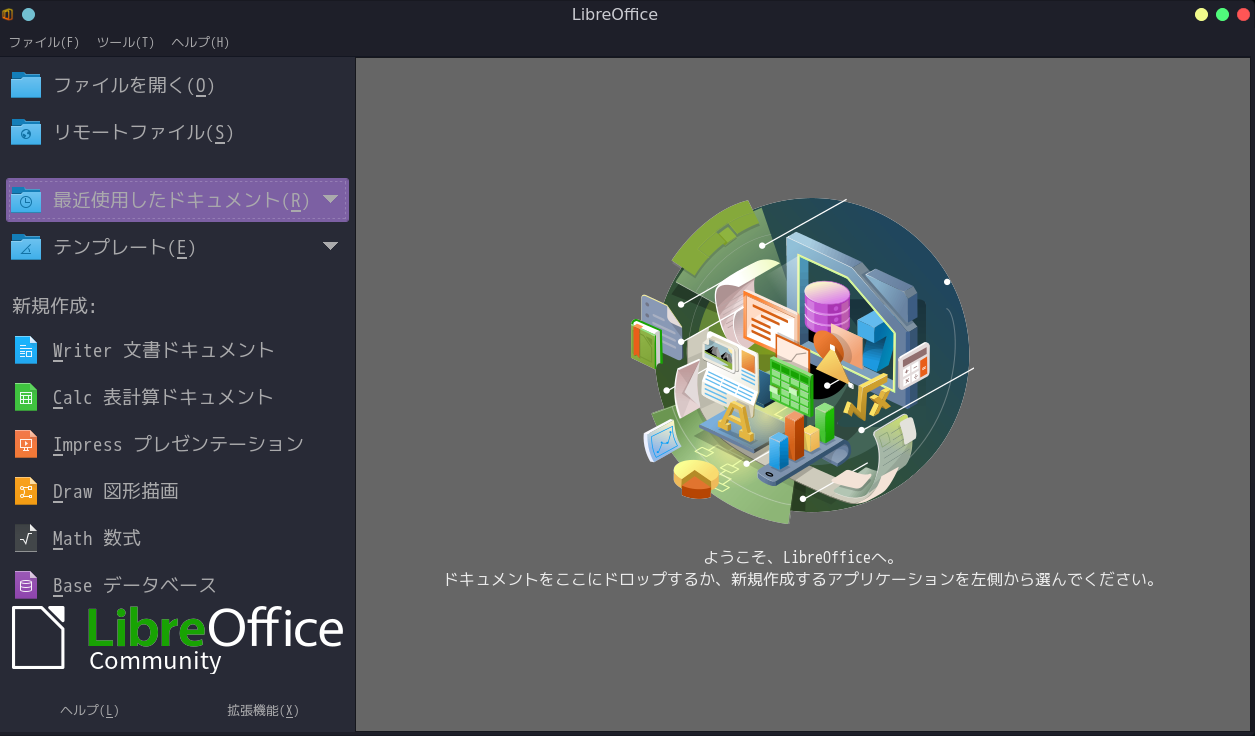Create new Impress プレゼンテーション
Viewport: 1255px width, 736px height.
coord(178,444)
